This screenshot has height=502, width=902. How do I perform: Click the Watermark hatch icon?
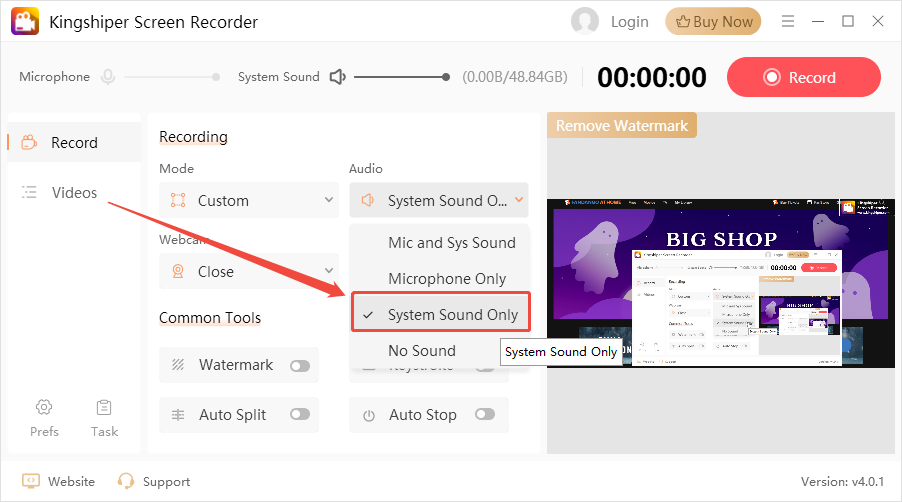pos(178,365)
